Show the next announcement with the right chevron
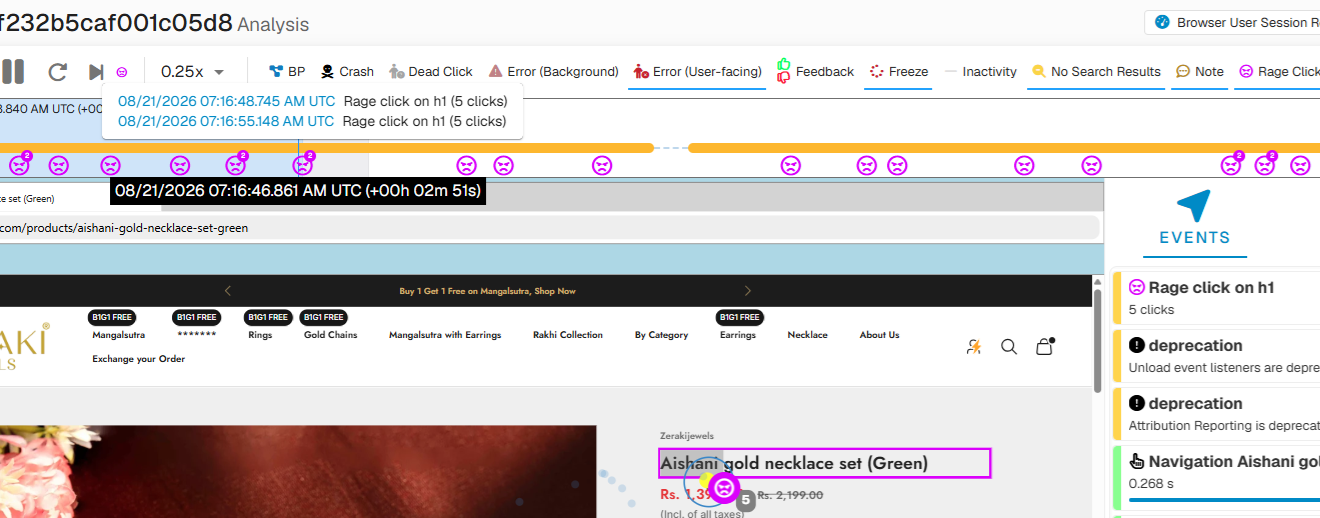The width and height of the screenshot is (1320, 518). click(x=747, y=291)
